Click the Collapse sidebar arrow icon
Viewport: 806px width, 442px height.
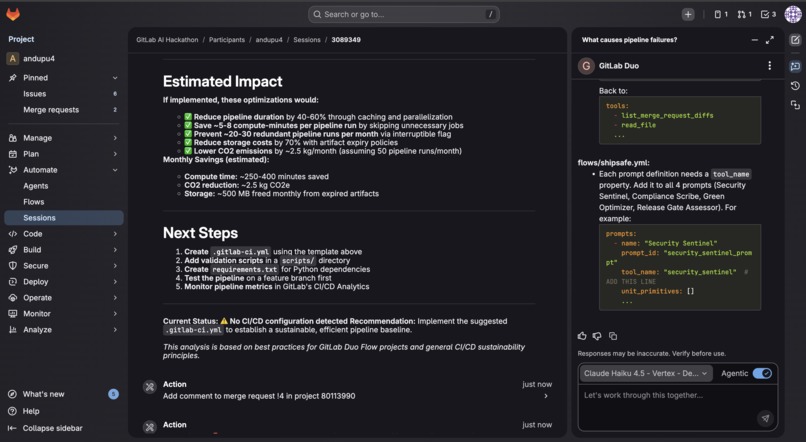click(12, 428)
